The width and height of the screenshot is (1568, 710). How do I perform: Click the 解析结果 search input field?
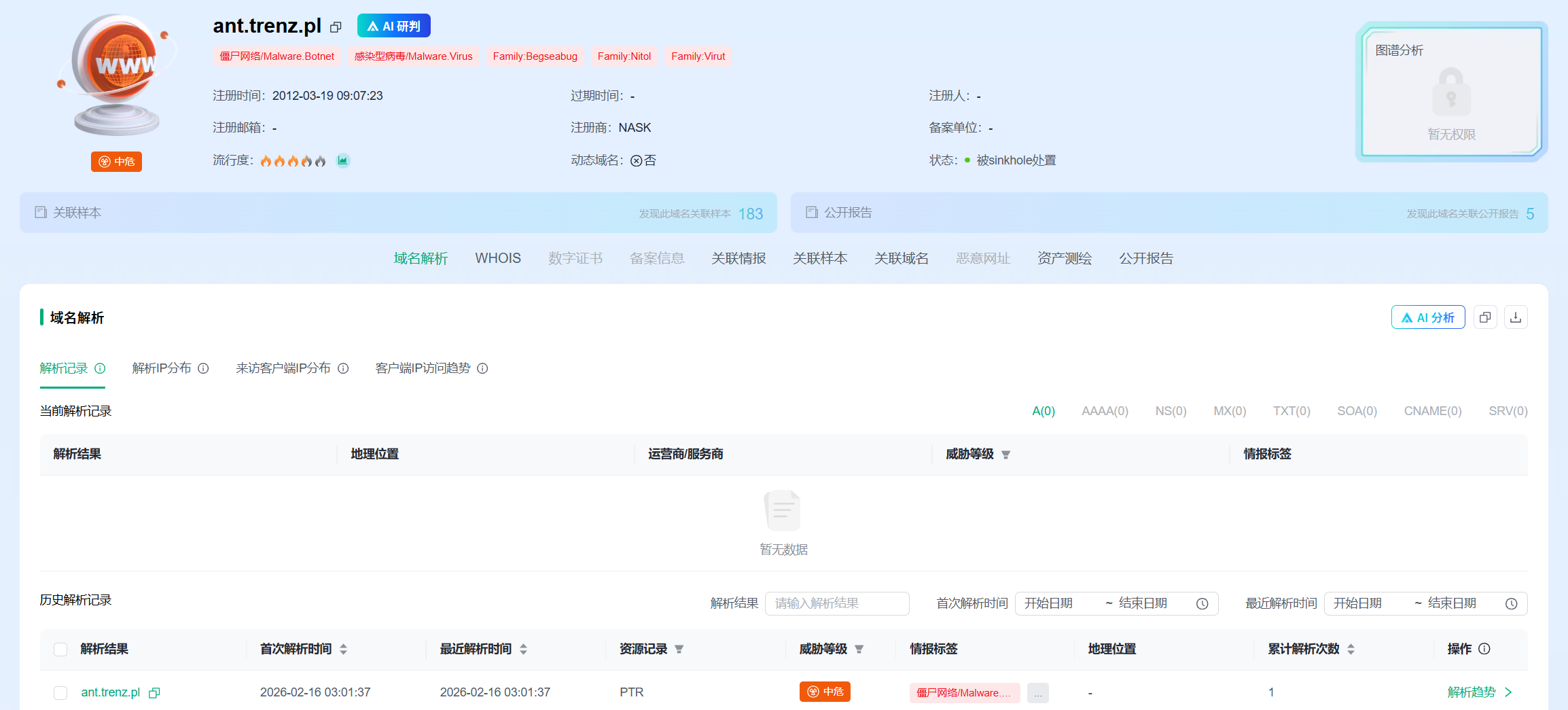coord(837,603)
